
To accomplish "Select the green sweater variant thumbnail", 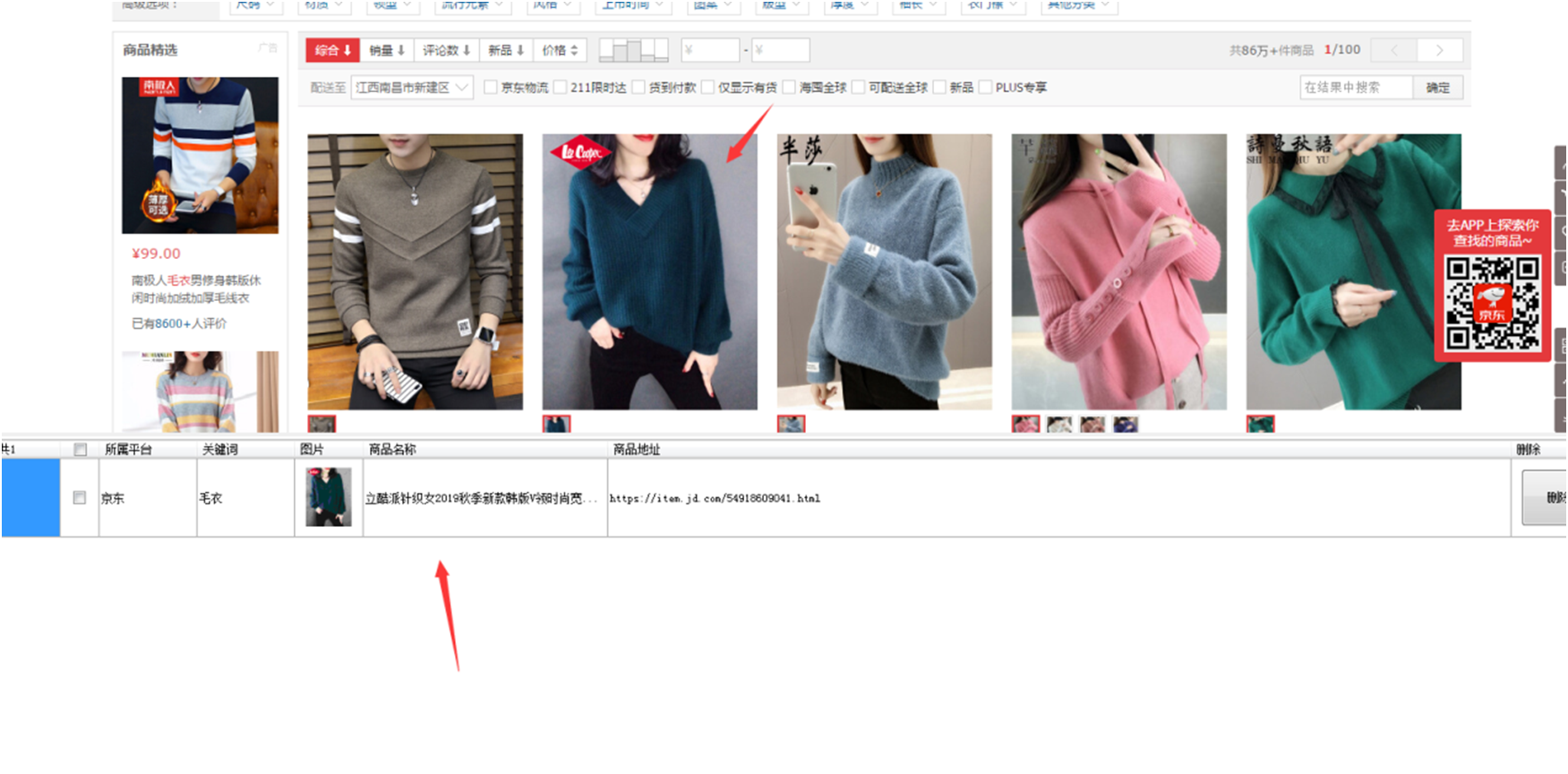I will 1260,424.
